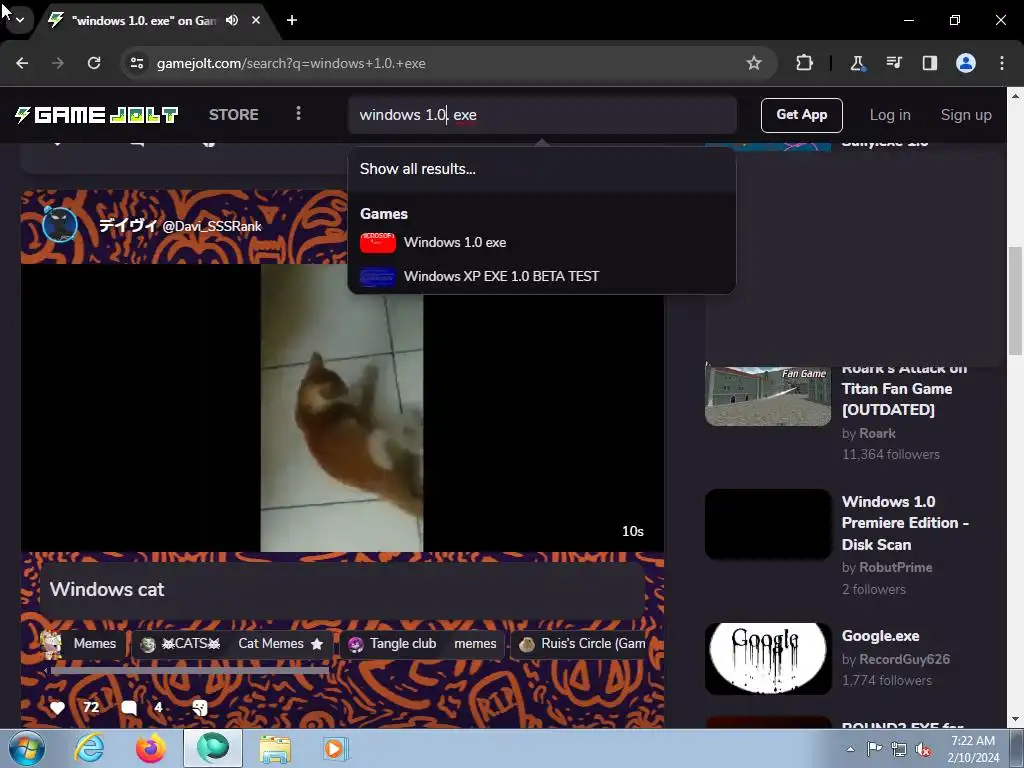This screenshot has height=768, width=1024.
Task: Focus the Game Jolt search field
Action: click(542, 115)
